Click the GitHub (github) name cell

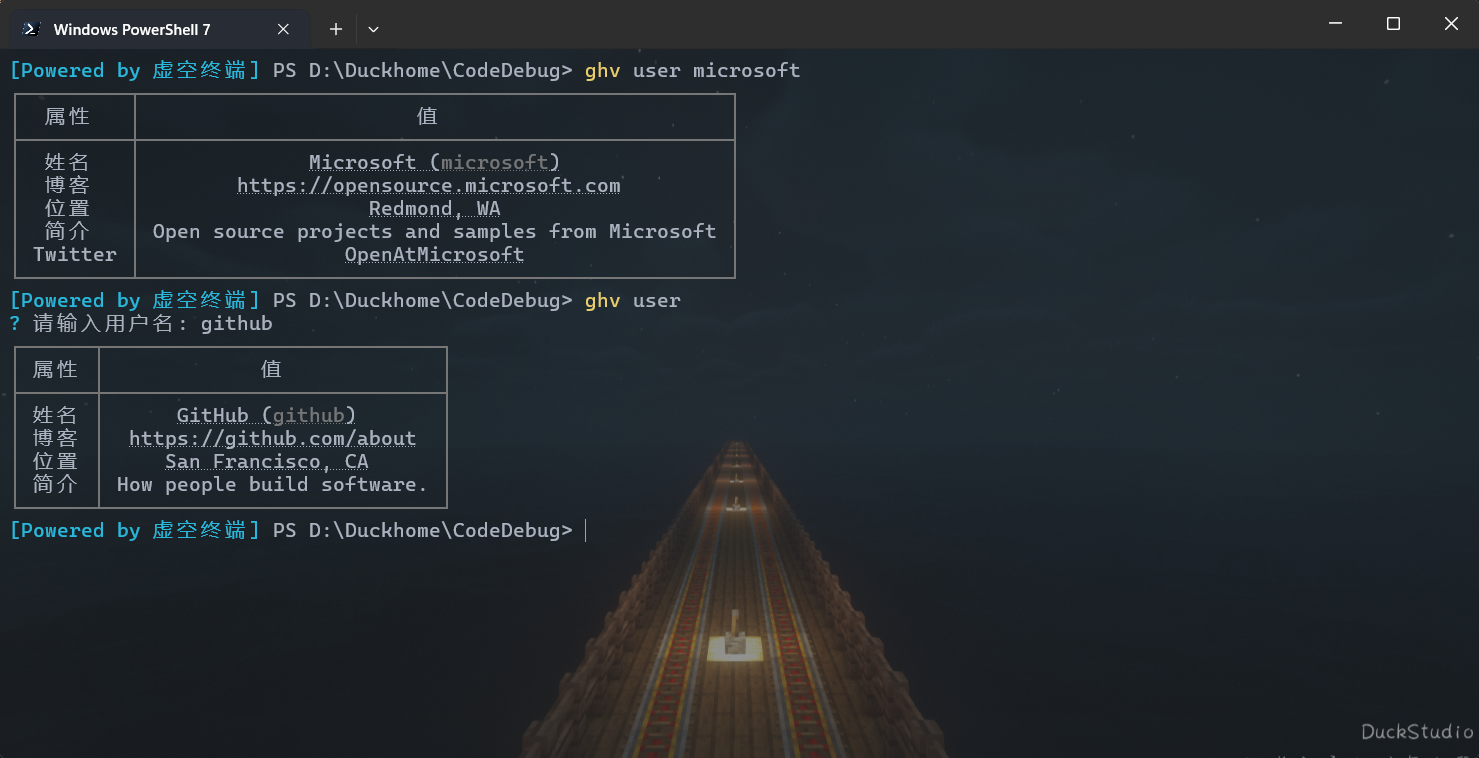(x=267, y=415)
